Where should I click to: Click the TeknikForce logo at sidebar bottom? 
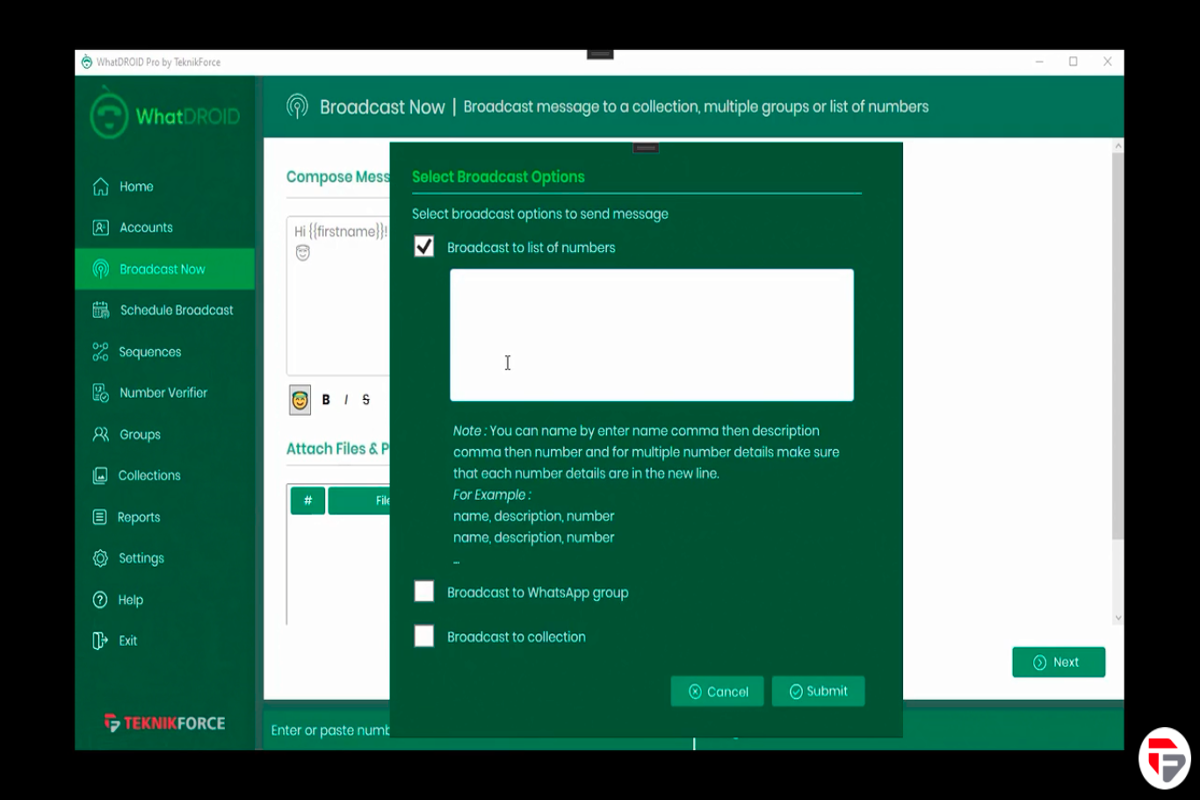[165, 723]
